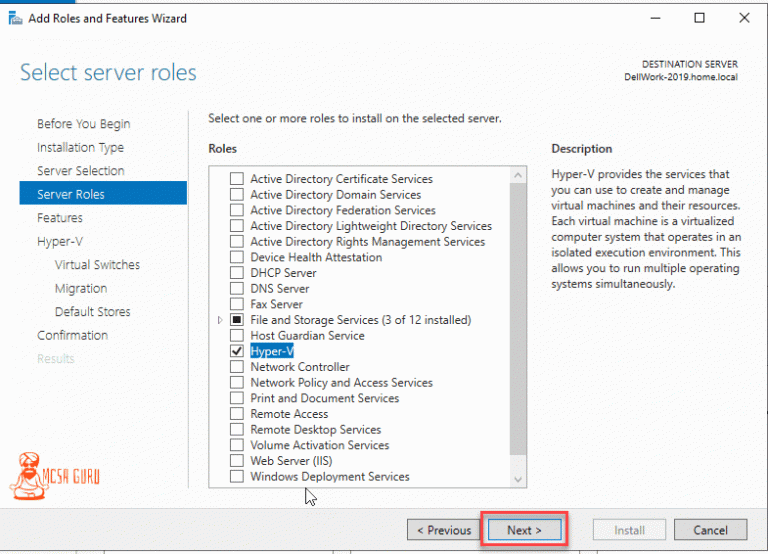Screen dimensions: 768x554
Task: Enable the DHCP Server role checkbox
Action: coord(237,273)
